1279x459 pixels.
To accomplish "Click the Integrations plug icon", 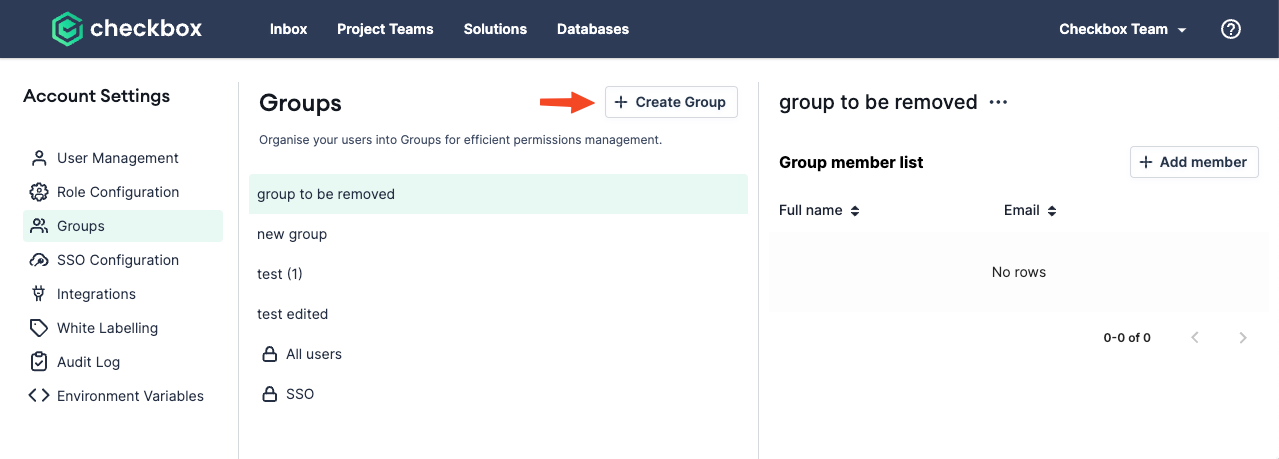I will (x=39, y=294).
